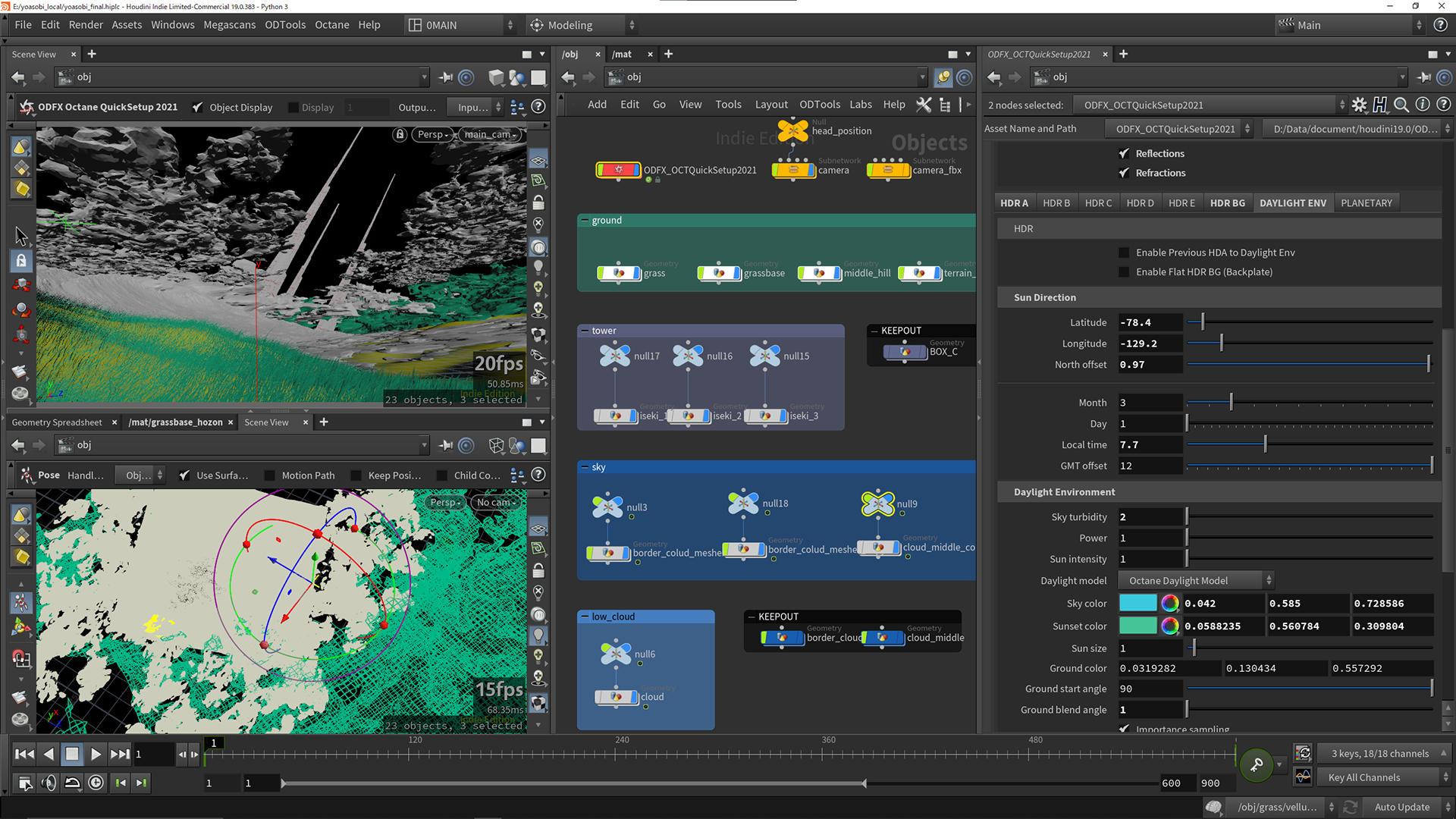Image resolution: width=1456 pixels, height=819 pixels.
Task: Open the 0MAIN desktop dropdown
Action: [461, 25]
